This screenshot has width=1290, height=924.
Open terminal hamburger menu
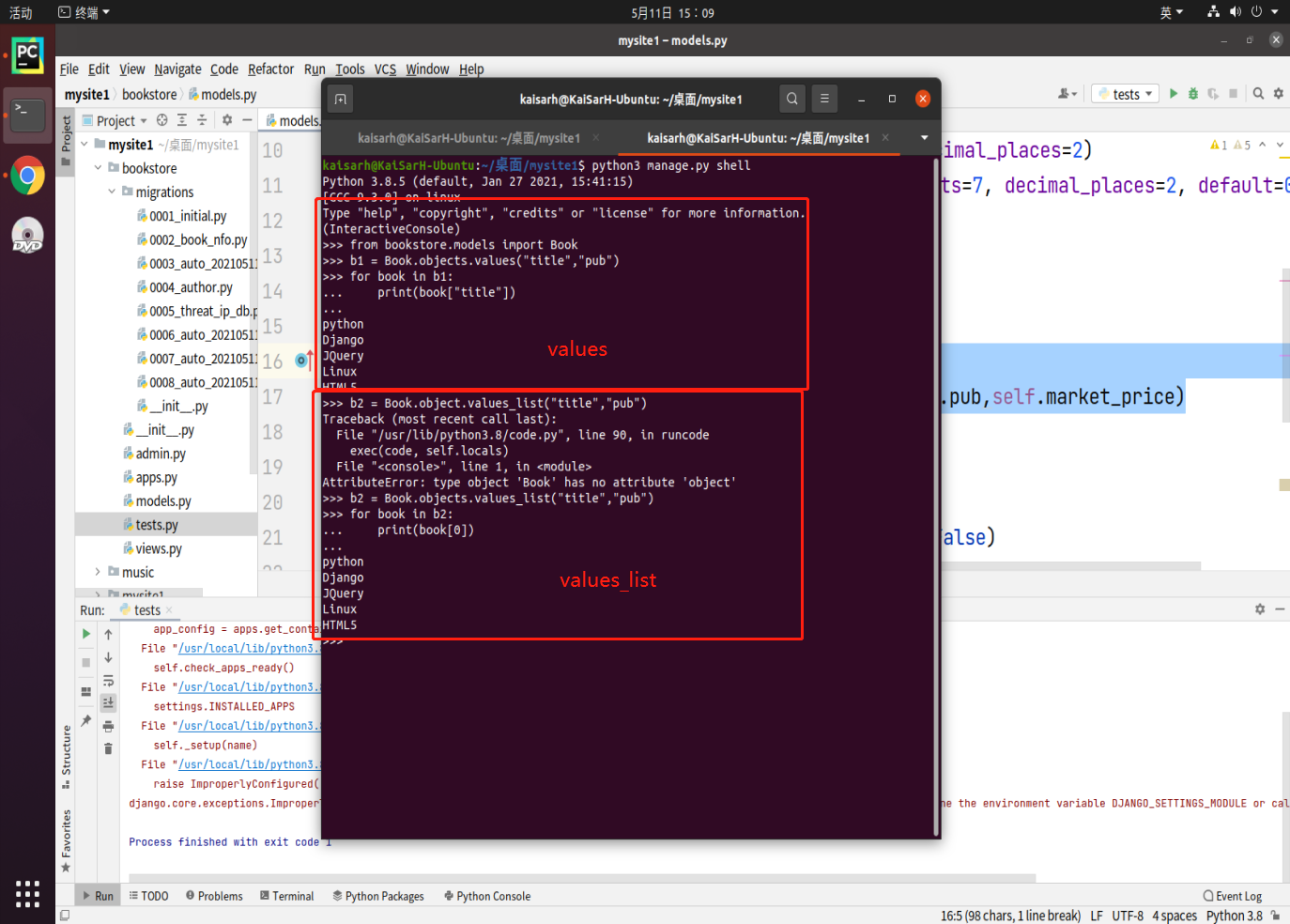824,99
